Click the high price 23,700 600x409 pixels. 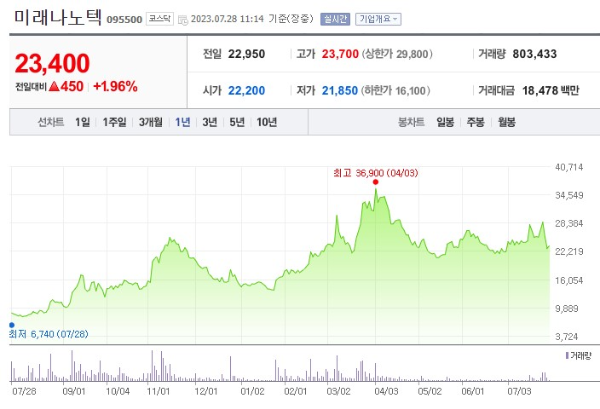(x=340, y=54)
